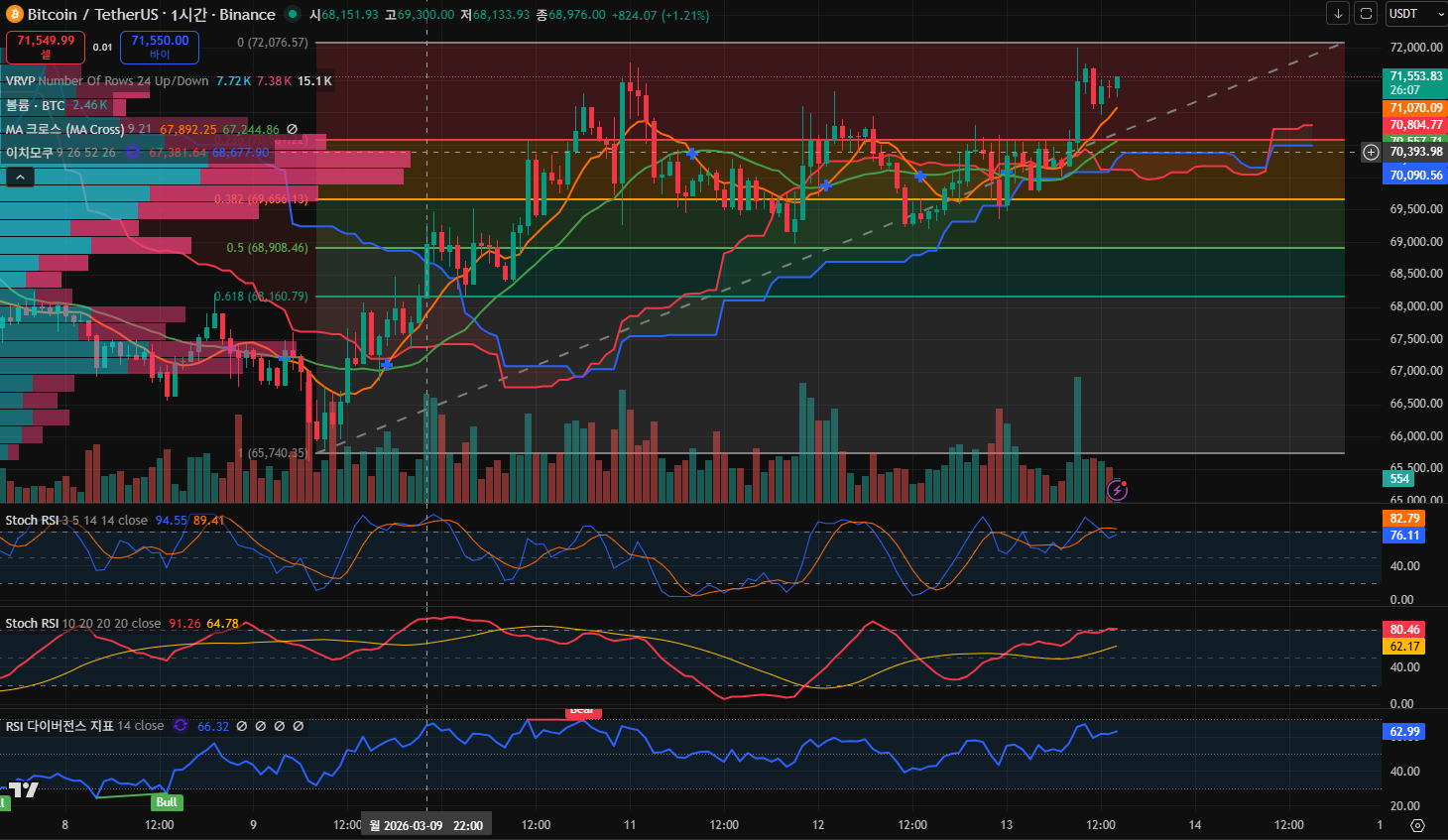The width and height of the screenshot is (1448, 840).
Task: Click the blue 71,550.00 buy button
Action: pyautogui.click(x=160, y=47)
